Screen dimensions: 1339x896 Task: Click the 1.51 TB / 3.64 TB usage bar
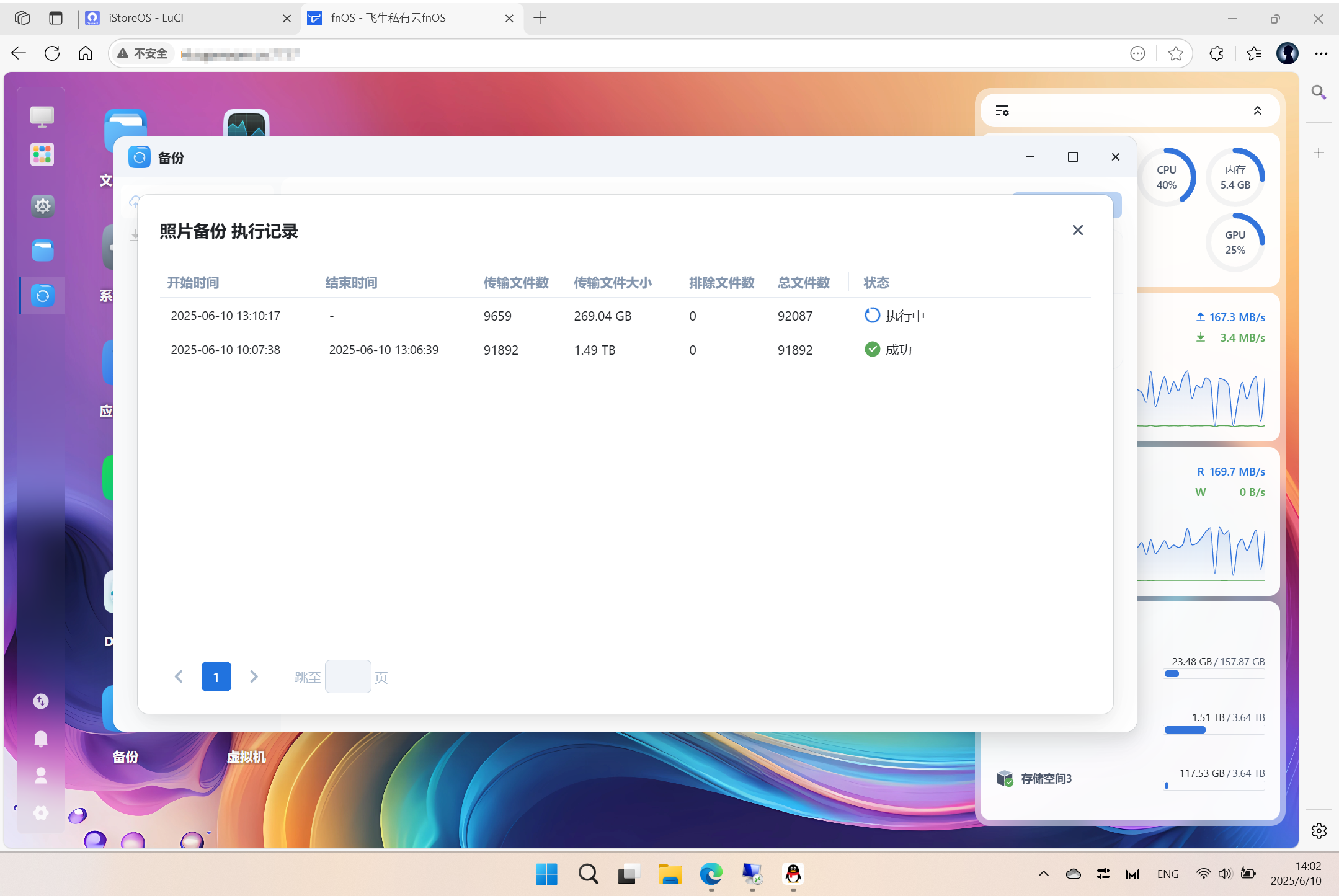coord(1214,730)
